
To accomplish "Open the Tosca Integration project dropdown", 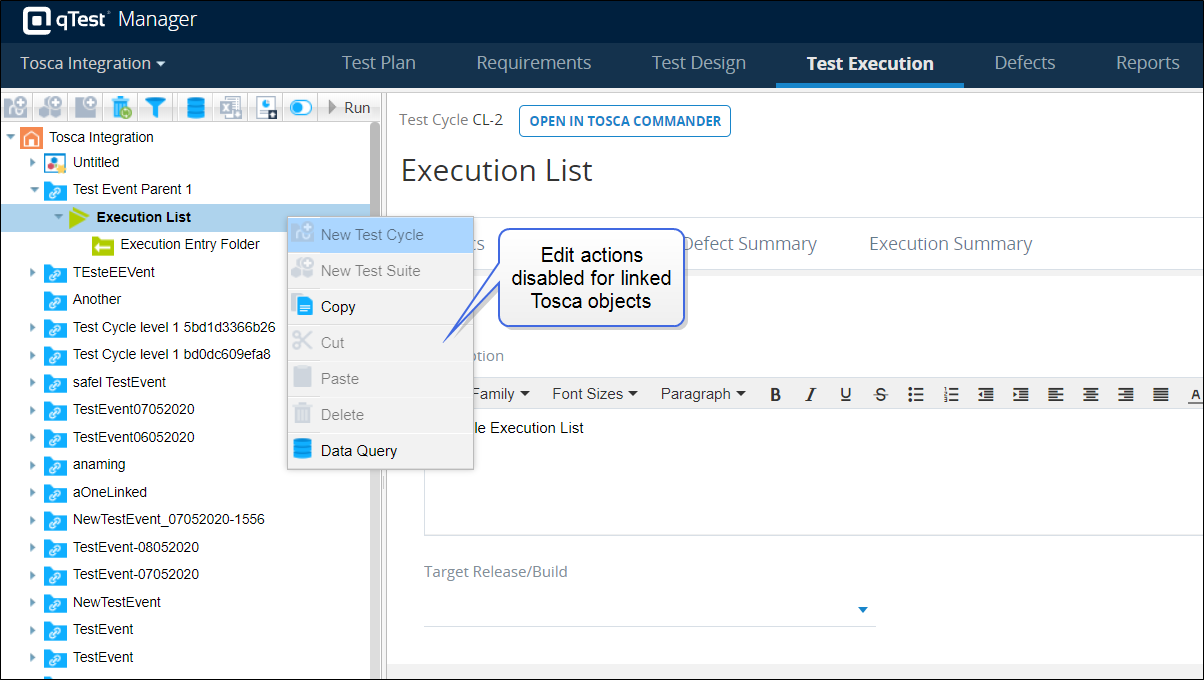I will click(93, 63).
